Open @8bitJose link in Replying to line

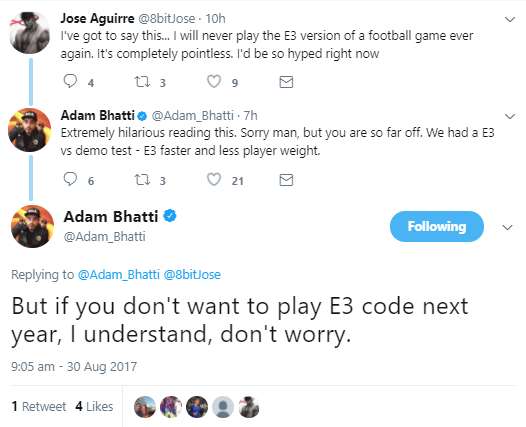click(192, 275)
